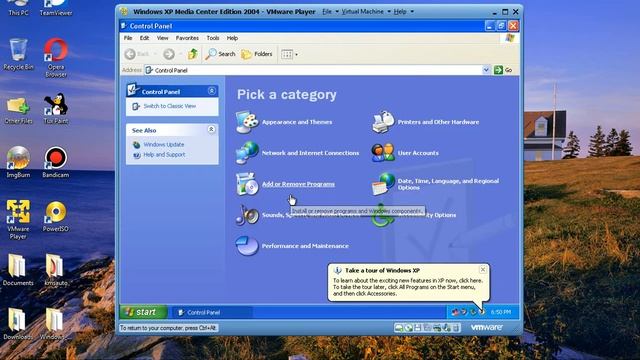Close the Windows XP tour balloon

[482, 269]
